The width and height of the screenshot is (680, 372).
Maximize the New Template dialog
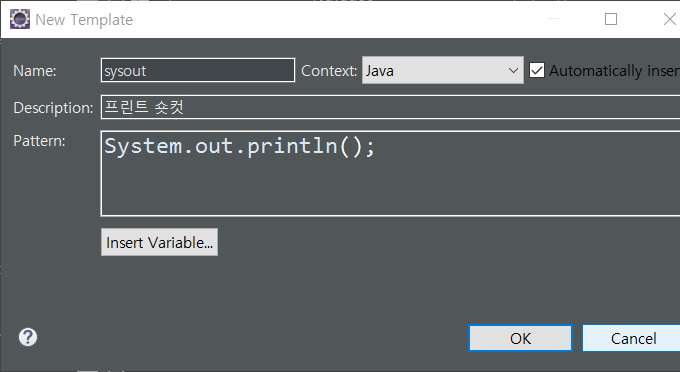611,19
